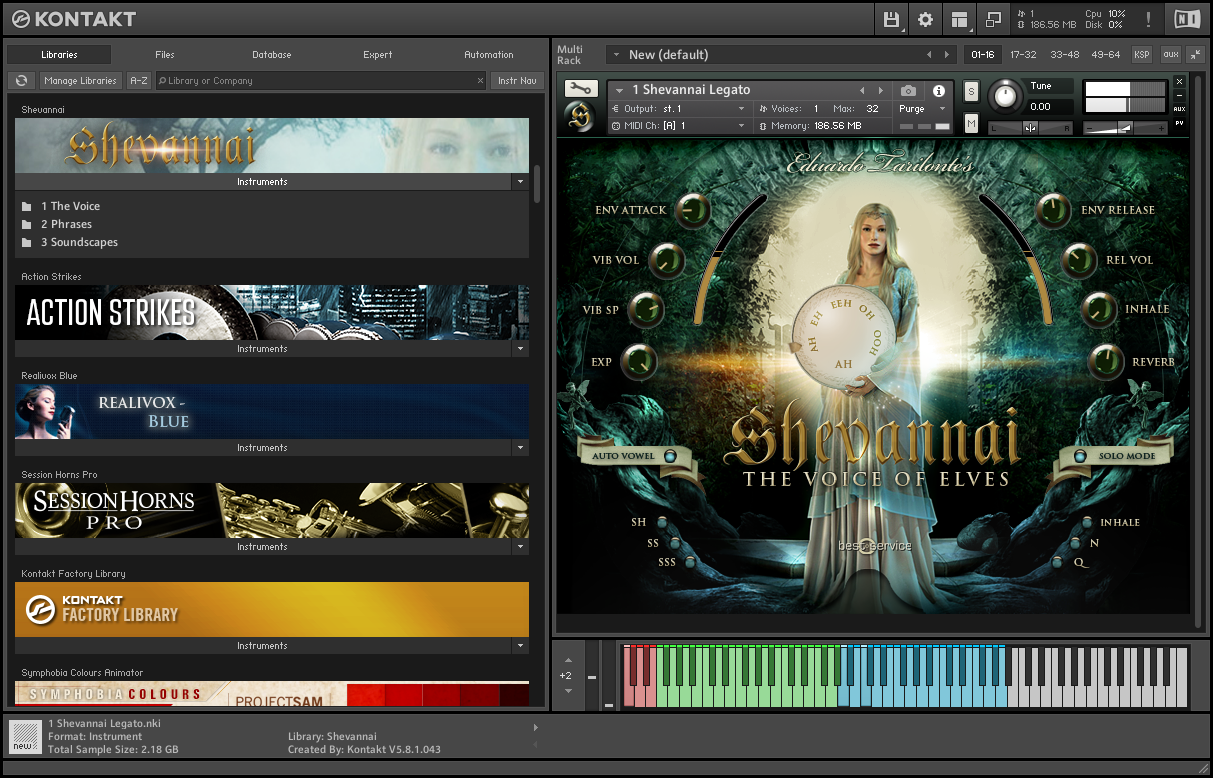The width and height of the screenshot is (1213, 778).
Task: Click the warning exclamation icon
Action: point(1148,19)
